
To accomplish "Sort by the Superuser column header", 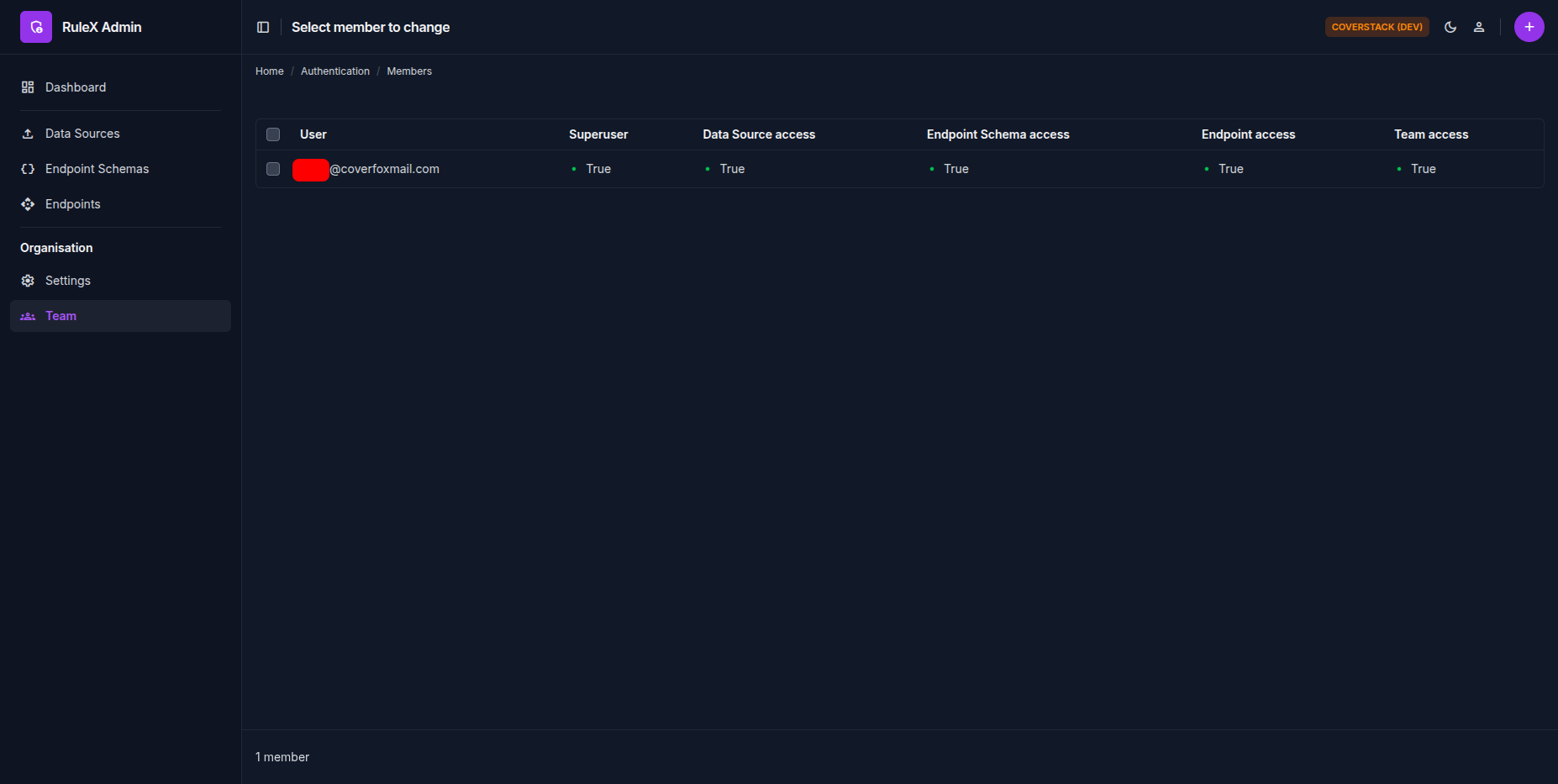I will (598, 134).
